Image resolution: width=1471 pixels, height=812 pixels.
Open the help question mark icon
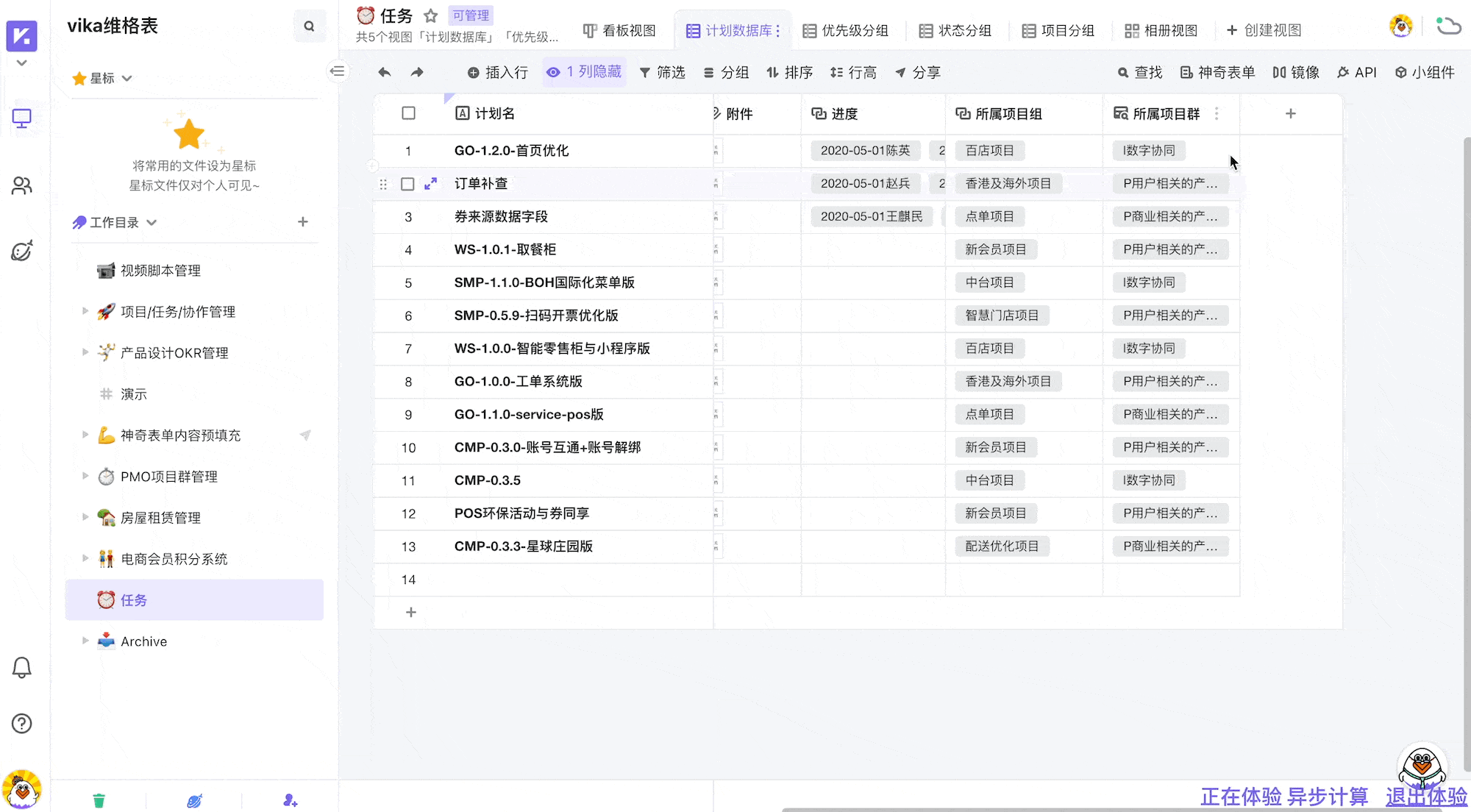(x=22, y=724)
